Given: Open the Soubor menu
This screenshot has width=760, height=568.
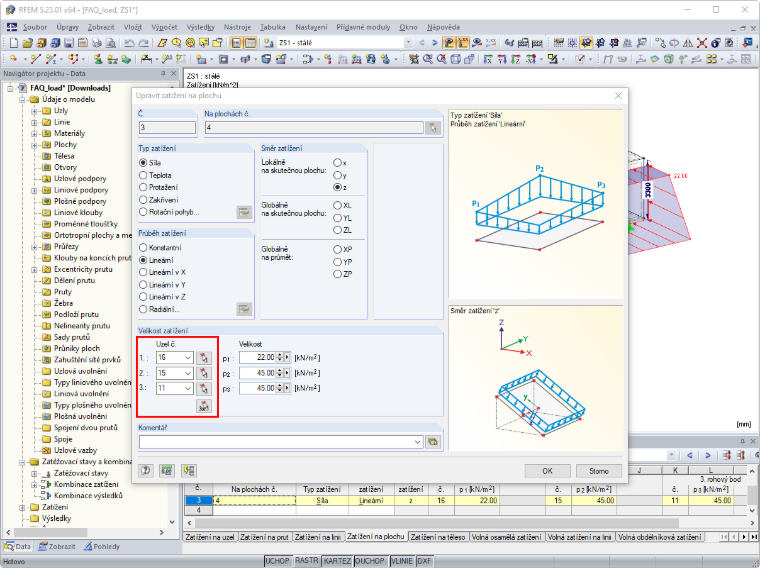Looking at the screenshot, I should 35,27.
